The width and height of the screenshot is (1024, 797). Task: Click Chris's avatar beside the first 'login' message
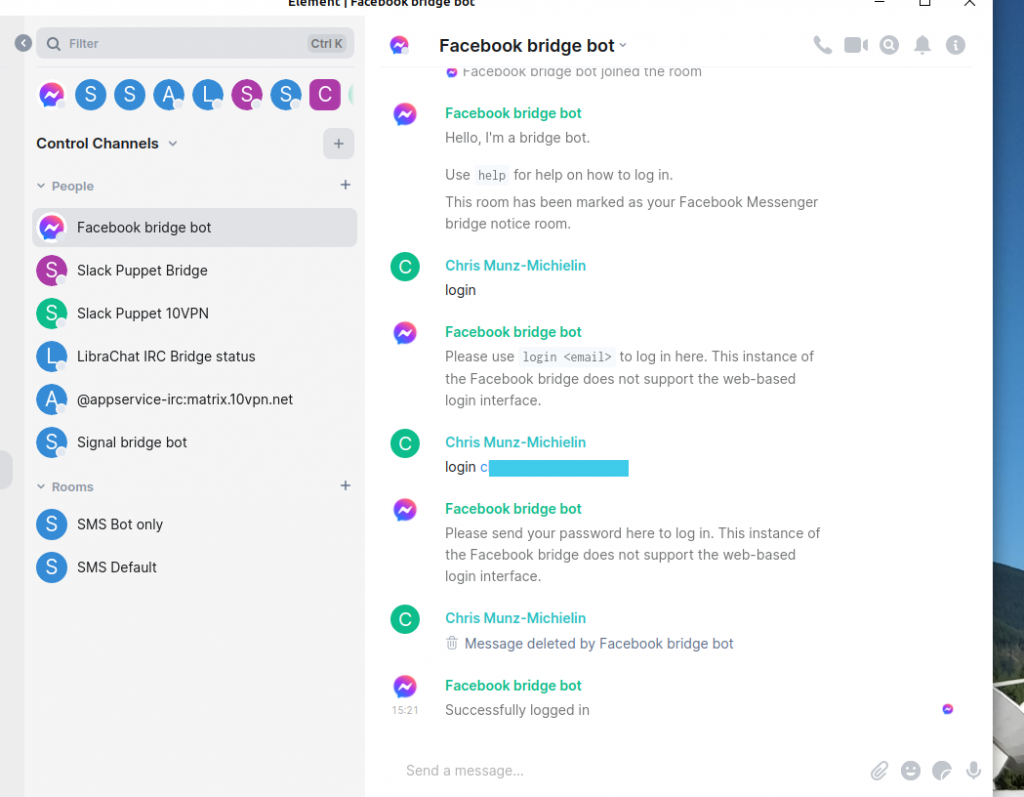click(405, 267)
